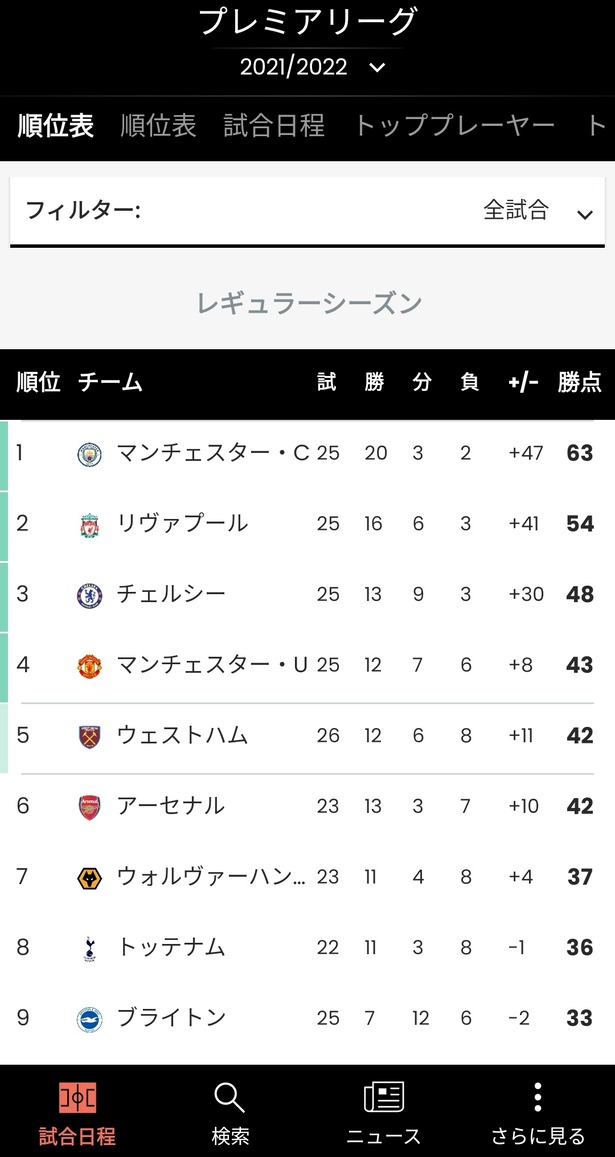Open the ニュース news icon
Image resolution: width=615 pixels, height=1157 pixels.
click(x=384, y=1098)
